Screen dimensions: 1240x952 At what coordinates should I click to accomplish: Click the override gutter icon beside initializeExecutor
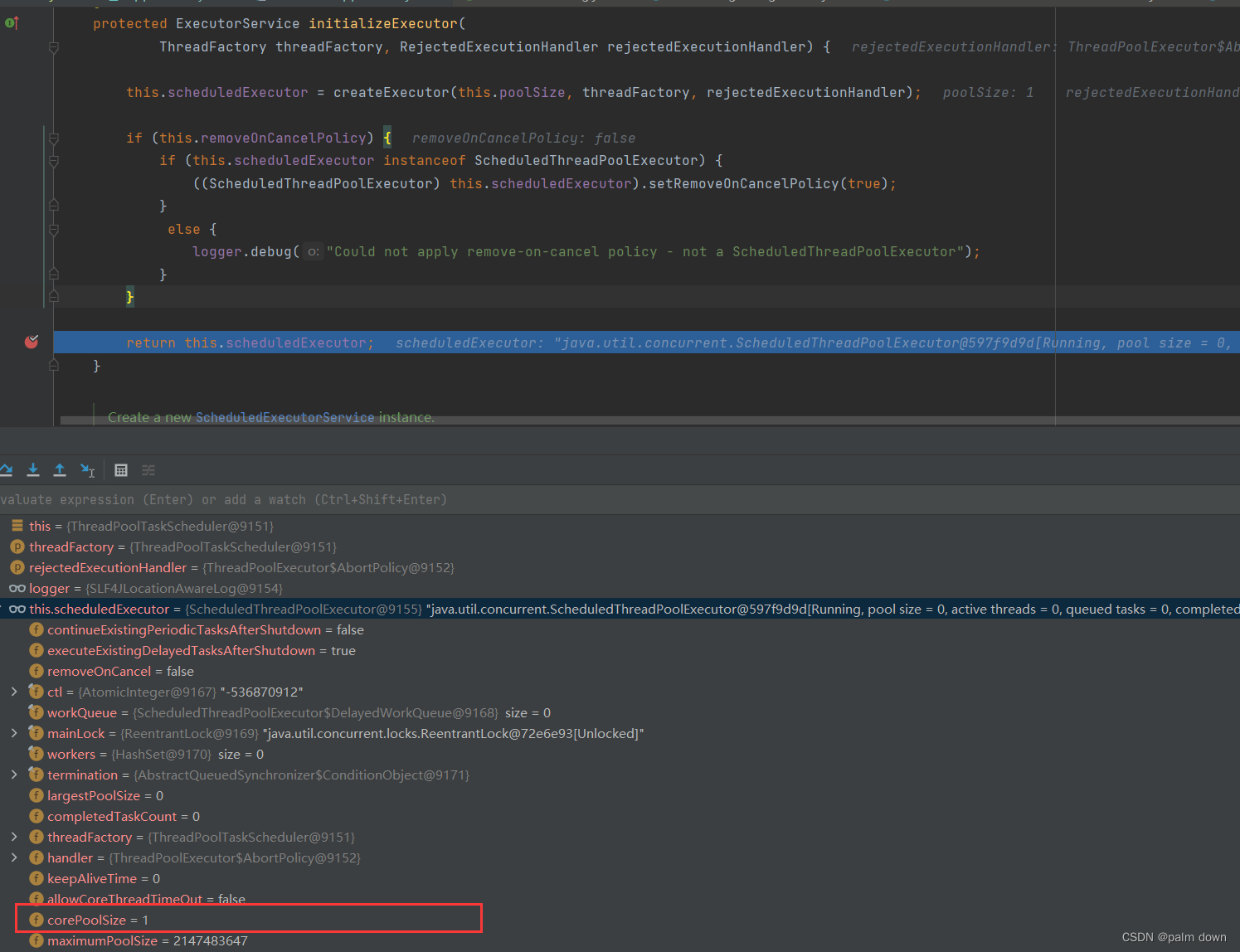click(12, 23)
